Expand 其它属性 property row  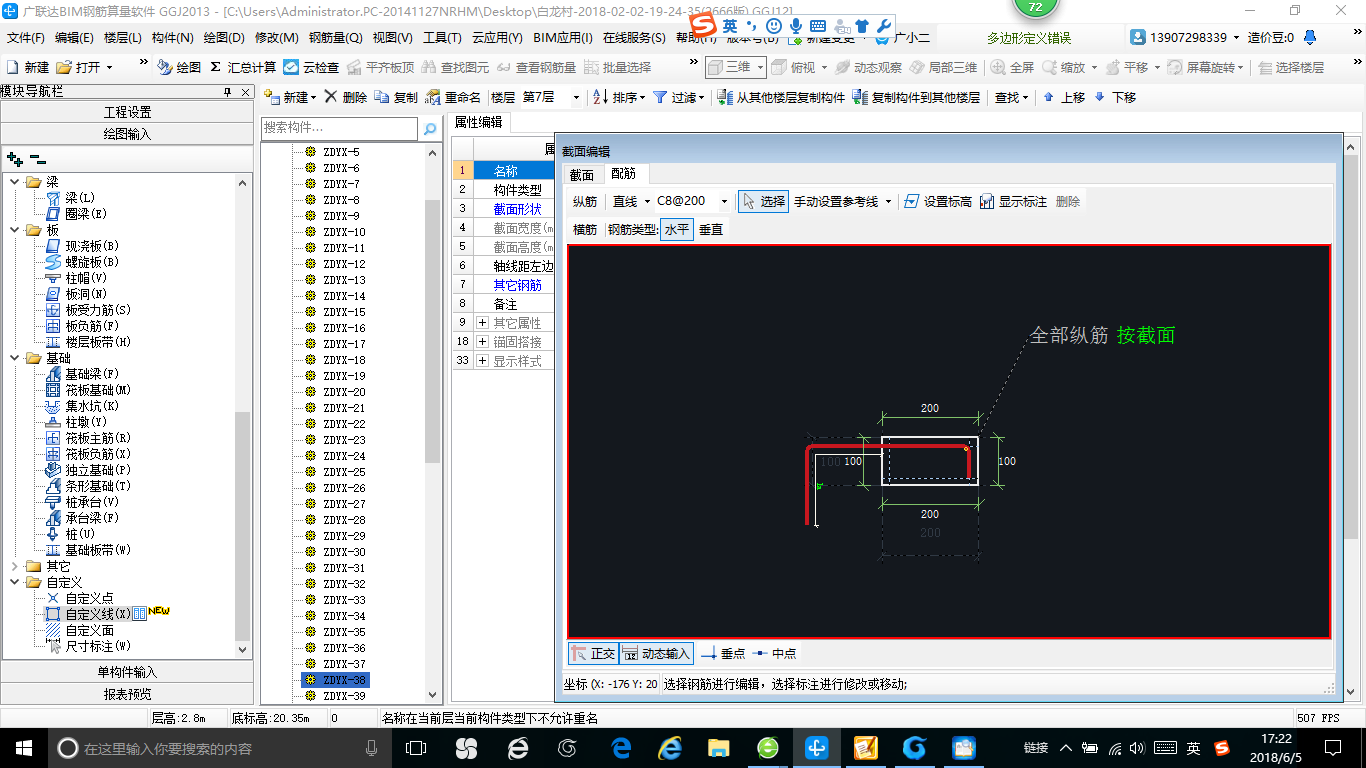483,323
